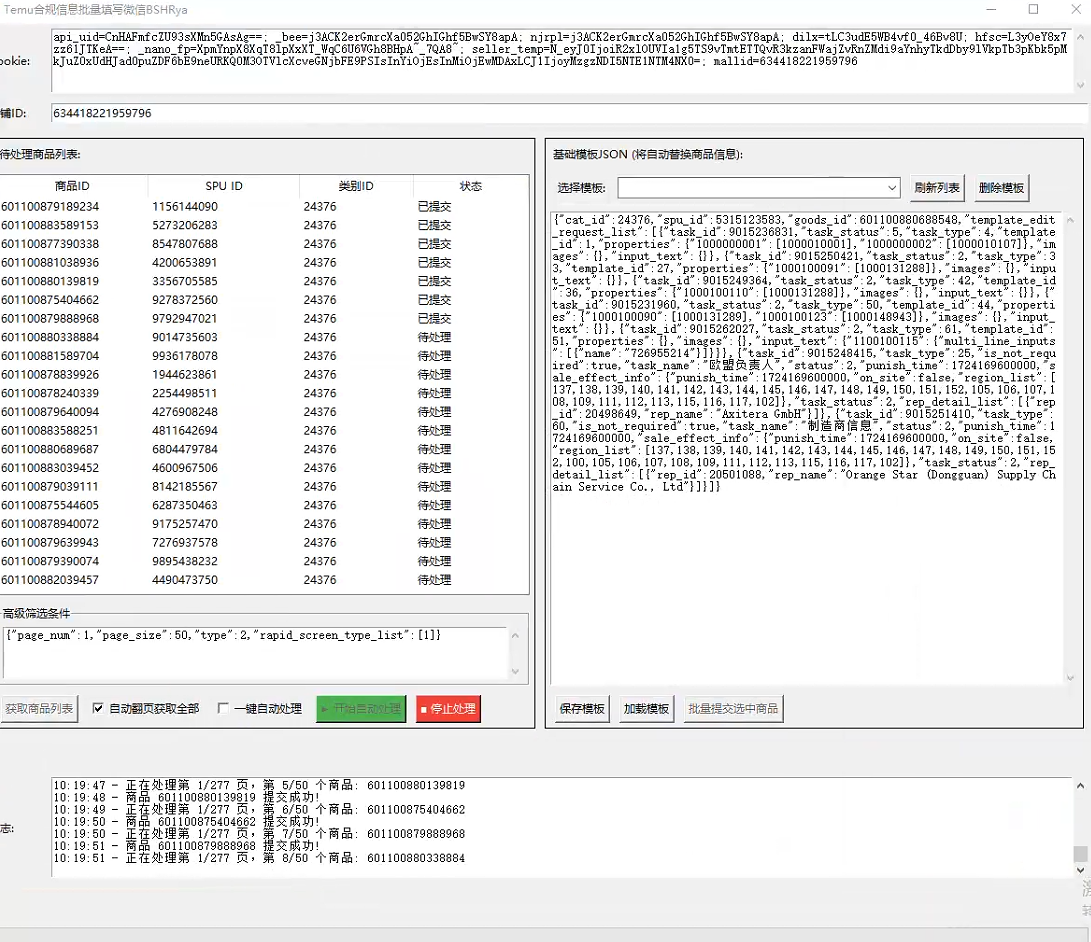The height and width of the screenshot is (942, 1091).
Task: Click the log panel's scroll-up arrow
Action: pos(1079,786)
